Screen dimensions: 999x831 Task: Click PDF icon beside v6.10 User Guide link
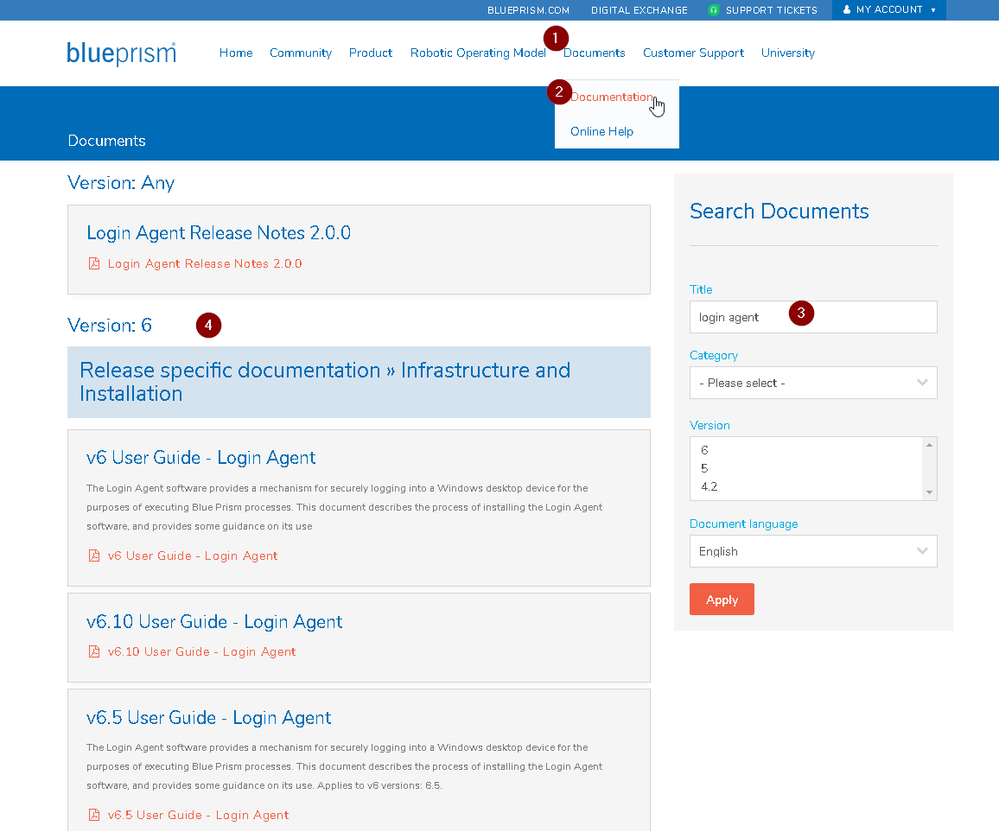point(94,651)
